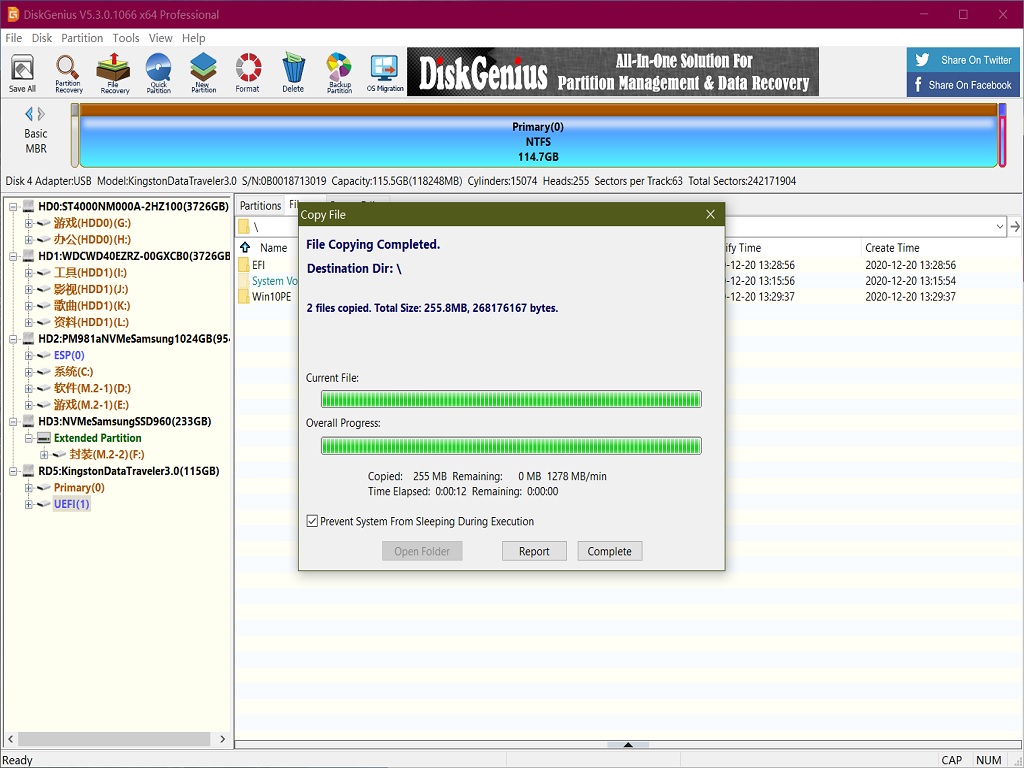The image size is (1024, 768).
Task: Go to the next disk arrow
Action: tap(42, 114)
